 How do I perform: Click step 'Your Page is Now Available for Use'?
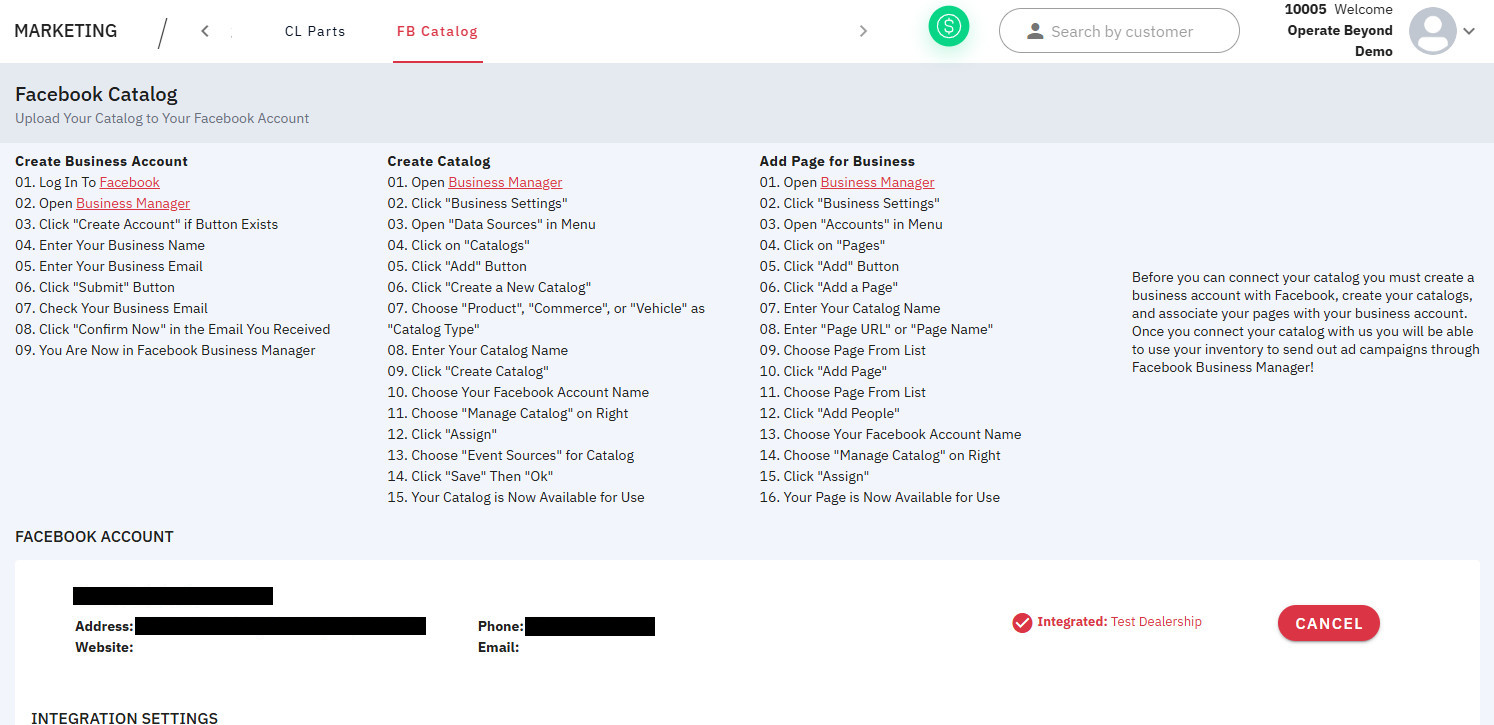click(x=880, y=497)
